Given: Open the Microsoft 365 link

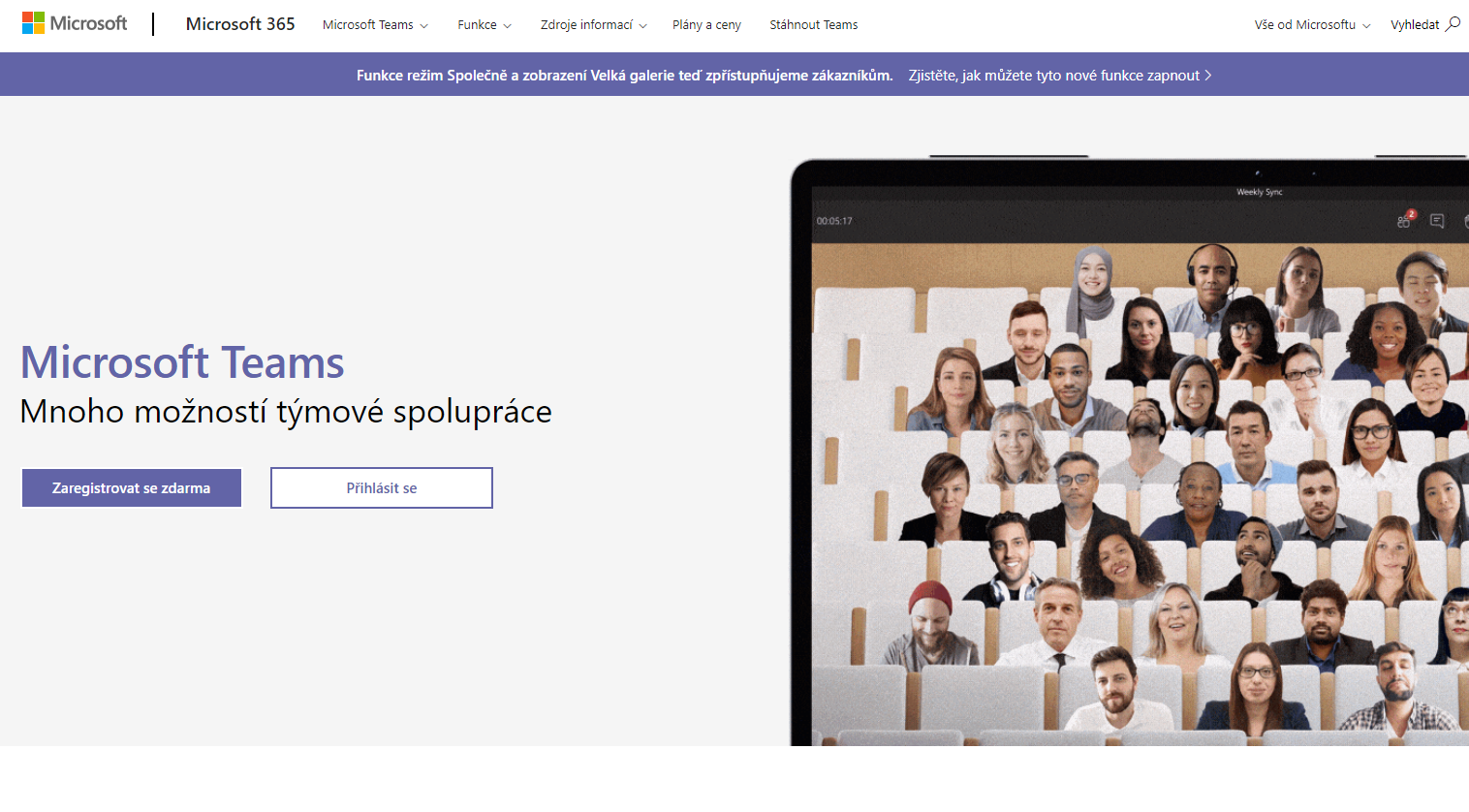Looking at the screenshot, I should coord(240,24).
